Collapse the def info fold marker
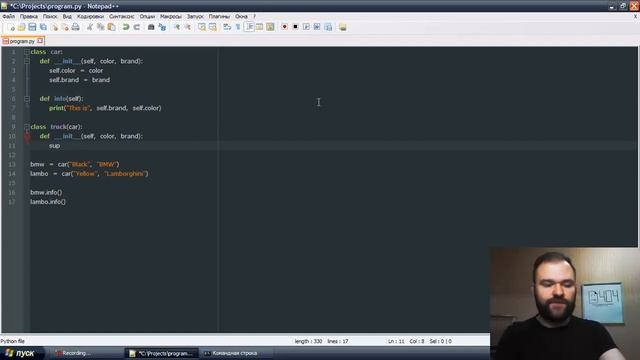Viewport: 640px width, 360px height. point(27,99)
